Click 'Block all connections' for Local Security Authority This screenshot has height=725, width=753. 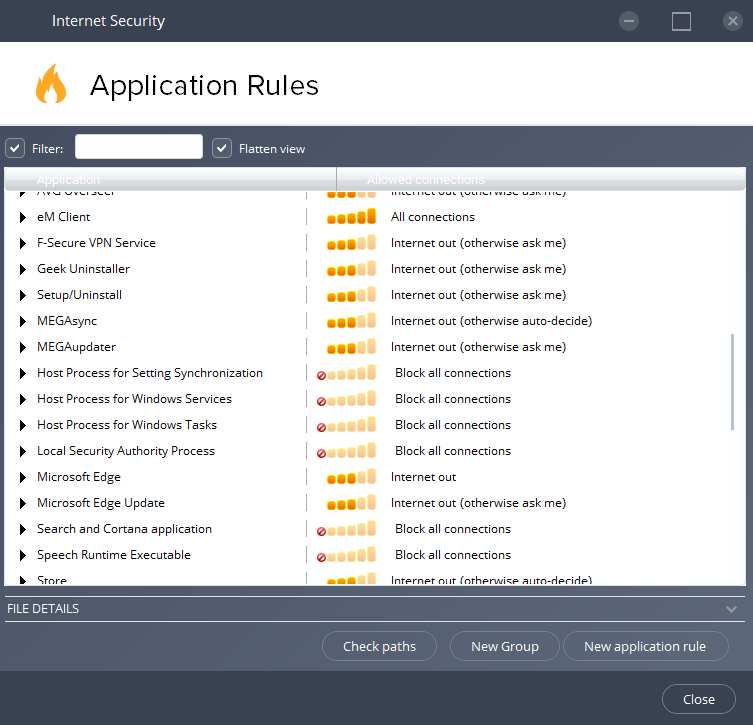tap(453, 450)
